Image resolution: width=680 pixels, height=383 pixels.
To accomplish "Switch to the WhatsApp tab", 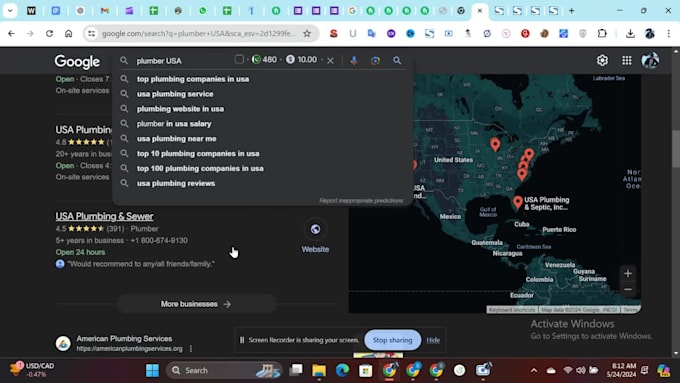I will pos(203,11).
